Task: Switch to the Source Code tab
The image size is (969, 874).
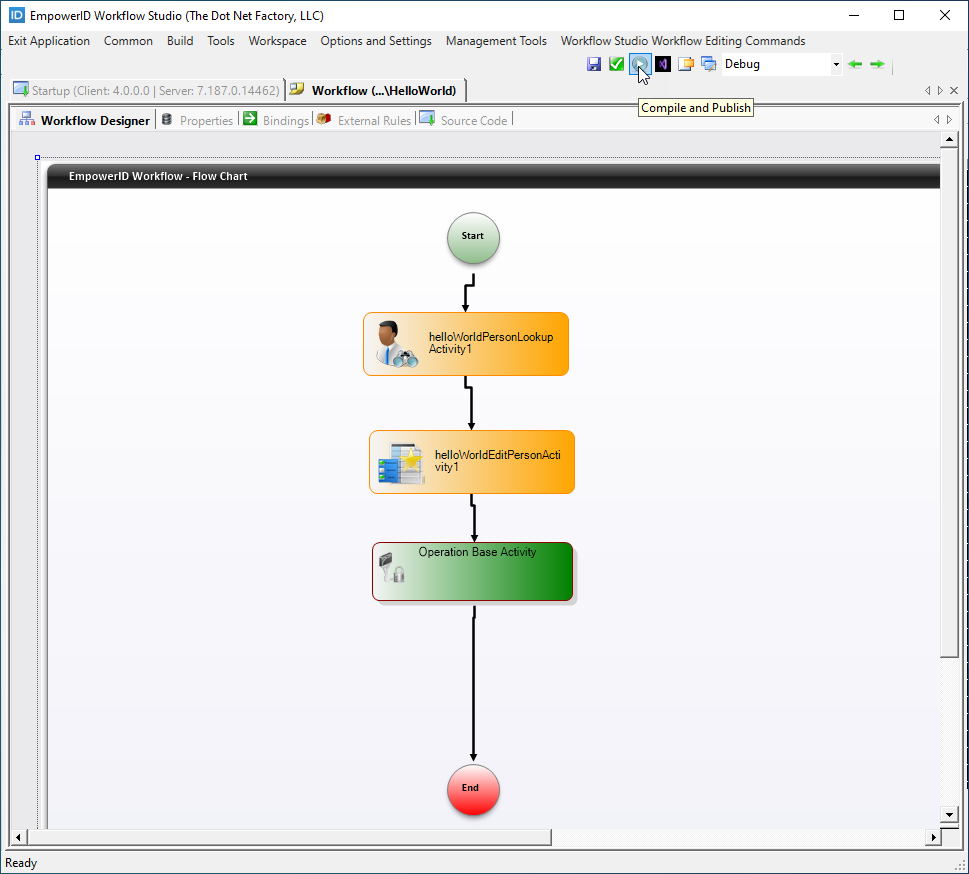Action: (472, 119)
